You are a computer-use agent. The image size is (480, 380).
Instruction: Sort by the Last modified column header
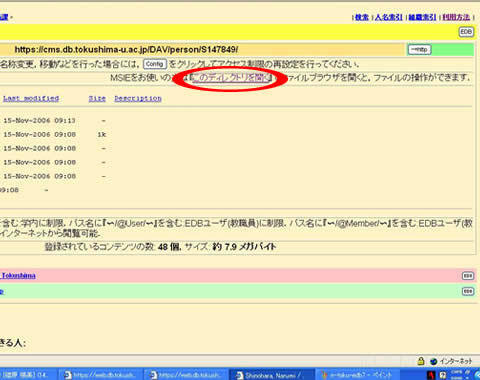coord(31,98)
